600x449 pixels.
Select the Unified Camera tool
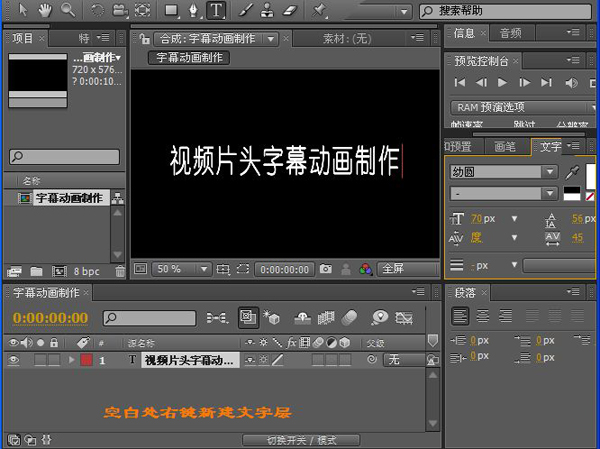pyautogui.click(x=120, y=10)
